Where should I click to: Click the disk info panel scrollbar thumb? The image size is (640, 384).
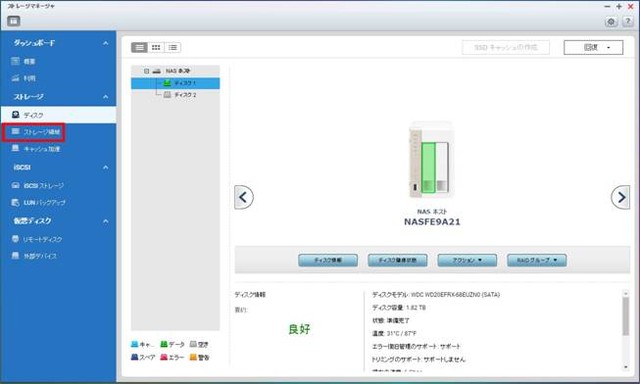626,316
